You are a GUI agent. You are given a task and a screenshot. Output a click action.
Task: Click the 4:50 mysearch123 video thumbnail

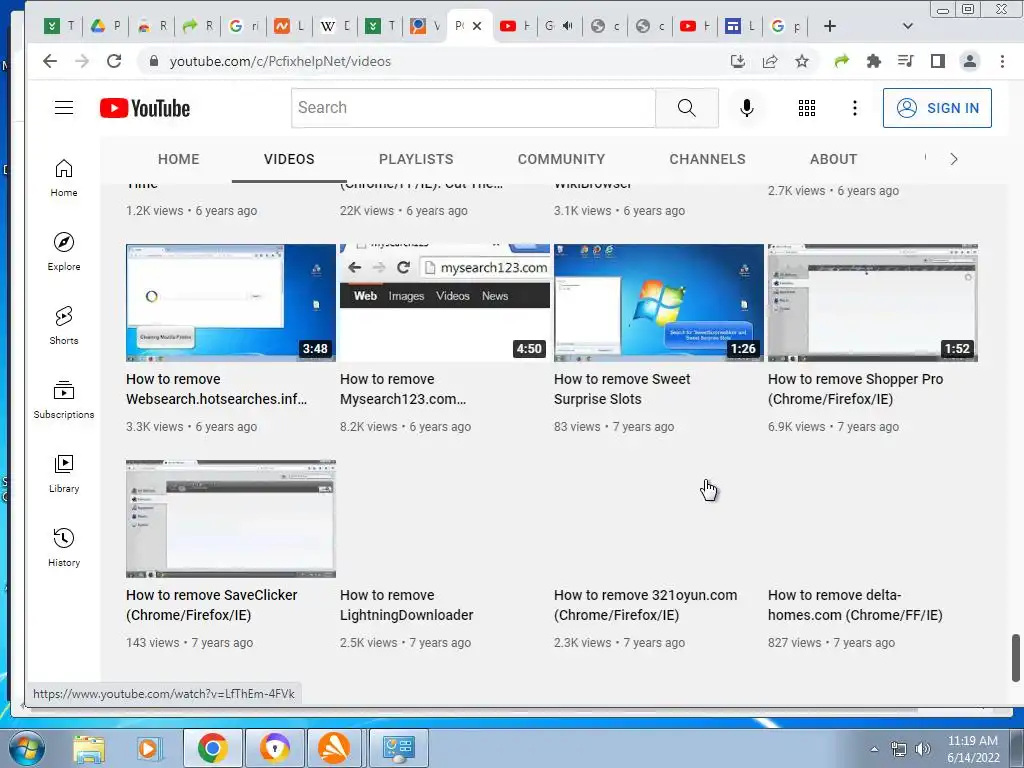click(x=445, y=303)
